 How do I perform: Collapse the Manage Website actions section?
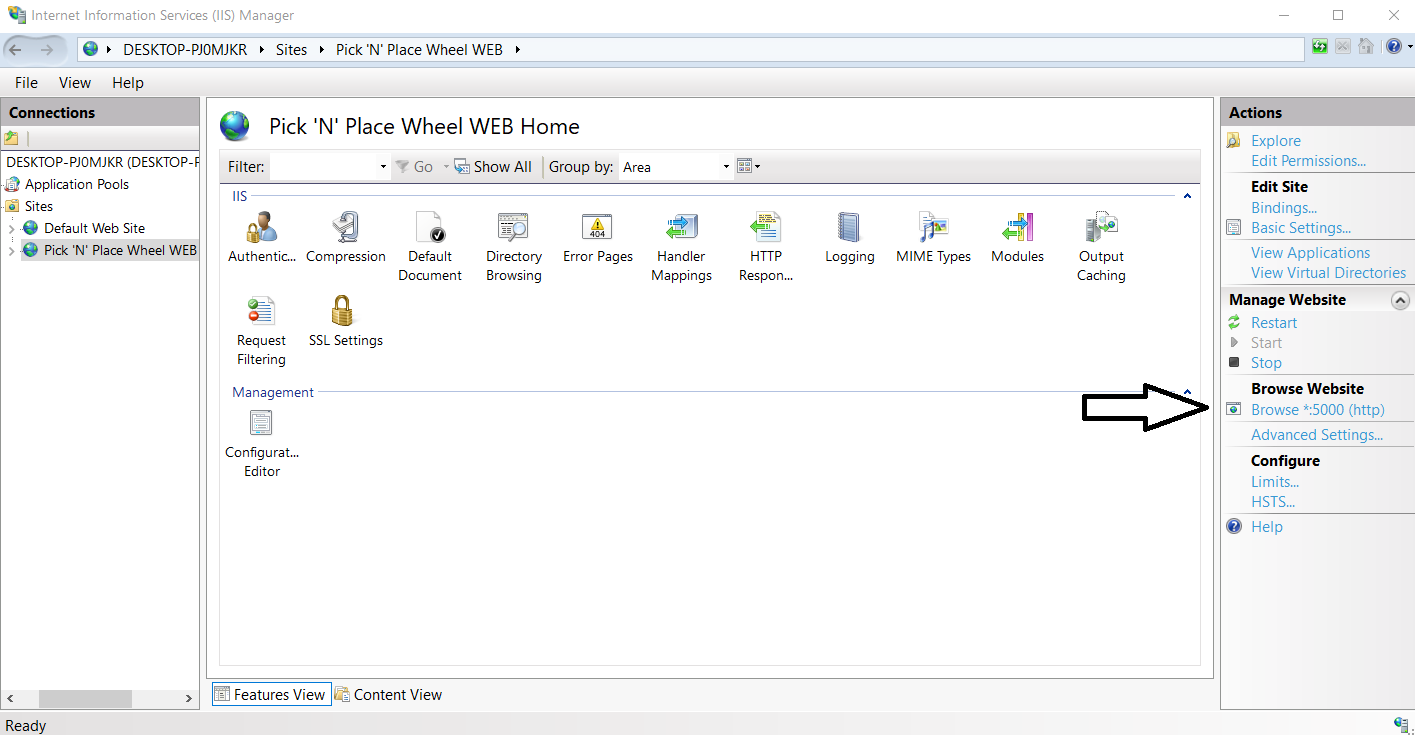(1400, 300)
